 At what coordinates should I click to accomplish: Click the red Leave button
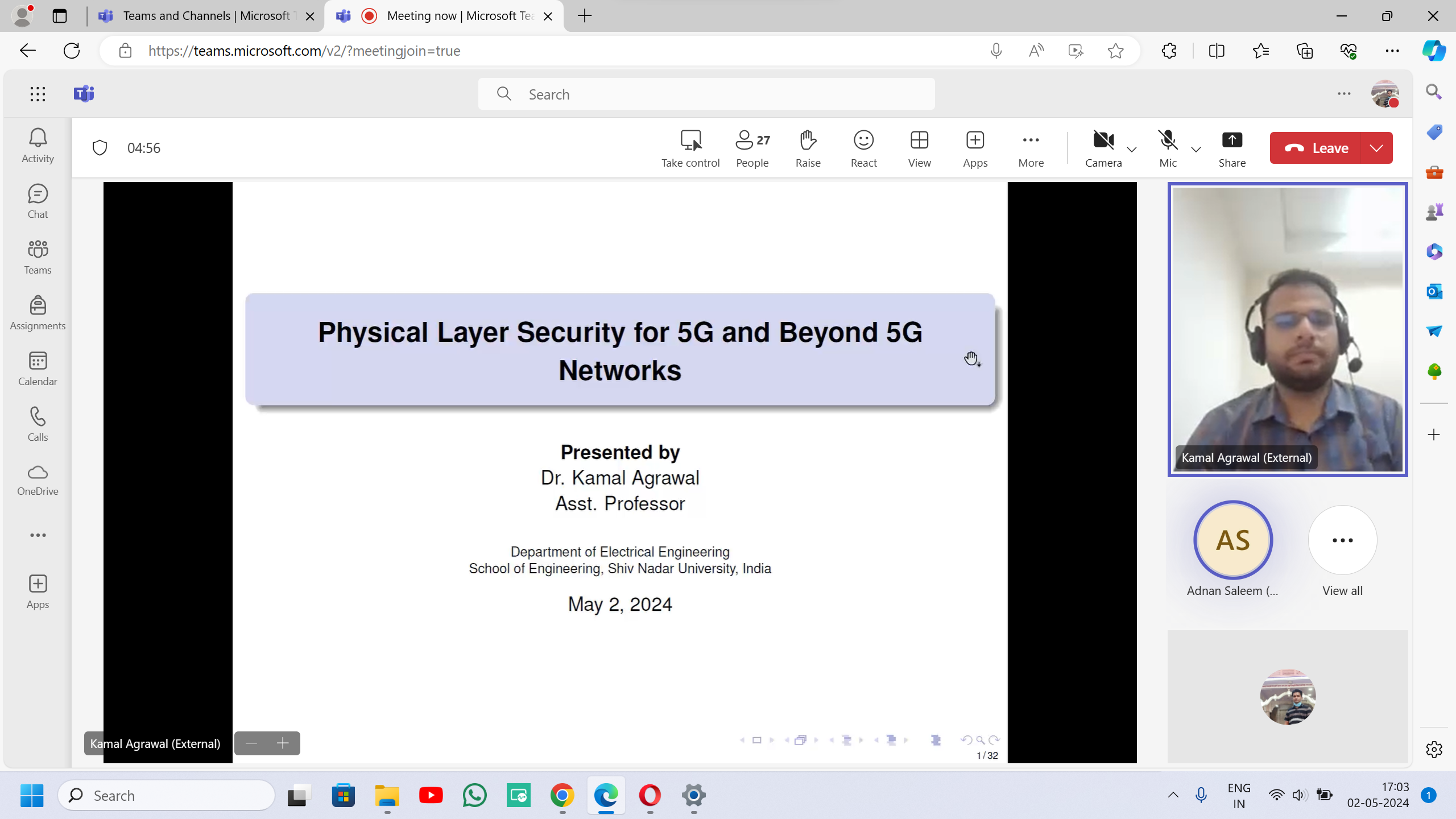tap(1316, 148)
